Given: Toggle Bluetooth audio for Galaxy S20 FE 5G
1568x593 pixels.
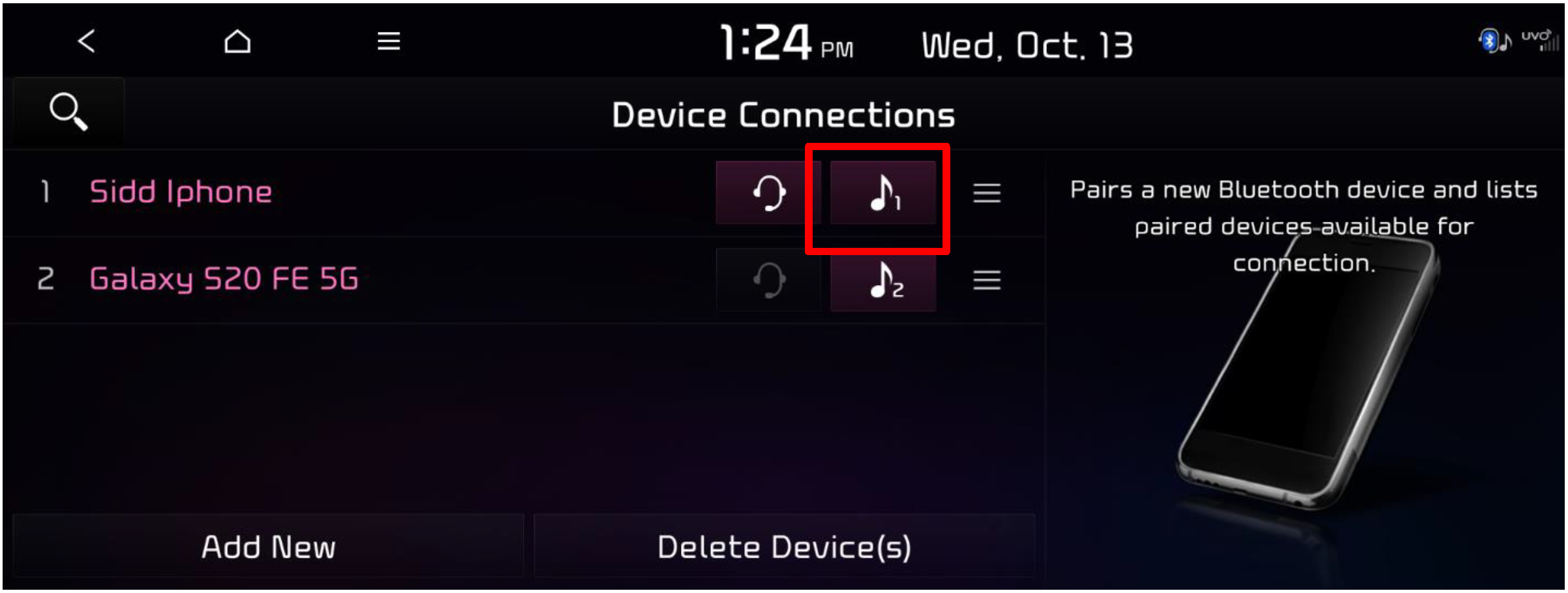Looking at the screenshot, I should [x=883, y=280].
